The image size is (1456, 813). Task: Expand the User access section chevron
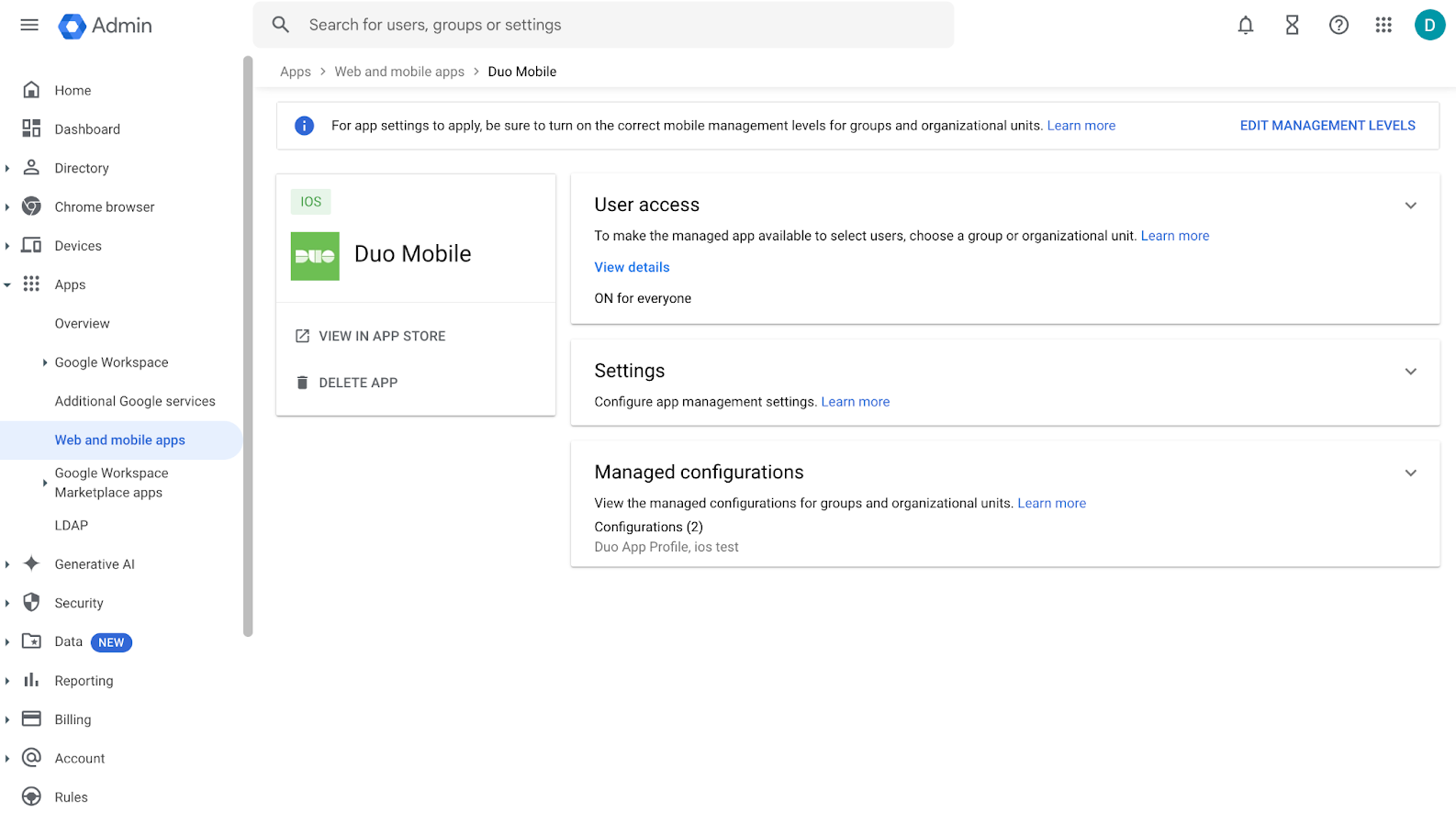pyautogui.click(x=1411, y=206)
